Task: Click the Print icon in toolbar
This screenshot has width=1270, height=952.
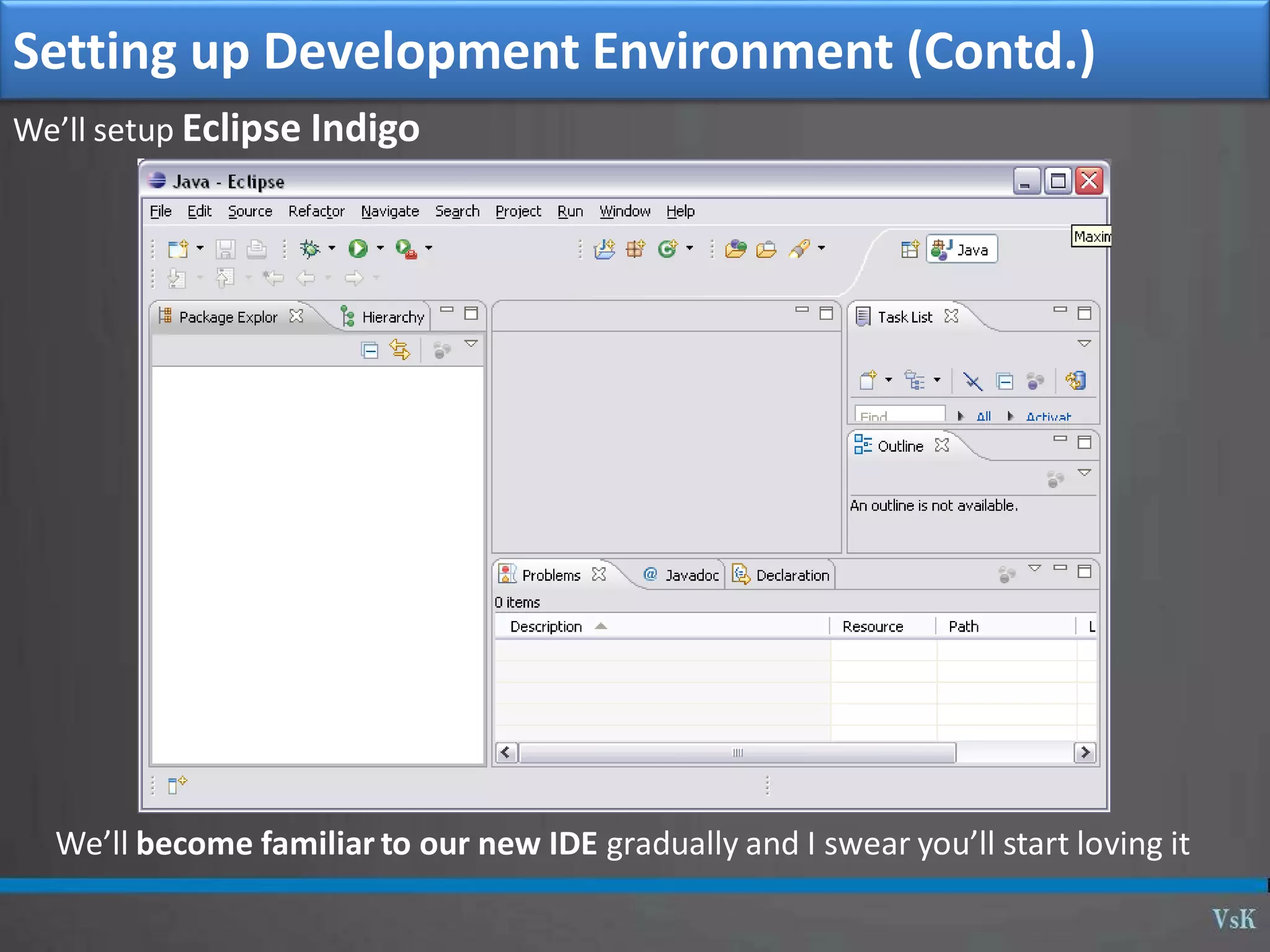Action: coord(256,249)
